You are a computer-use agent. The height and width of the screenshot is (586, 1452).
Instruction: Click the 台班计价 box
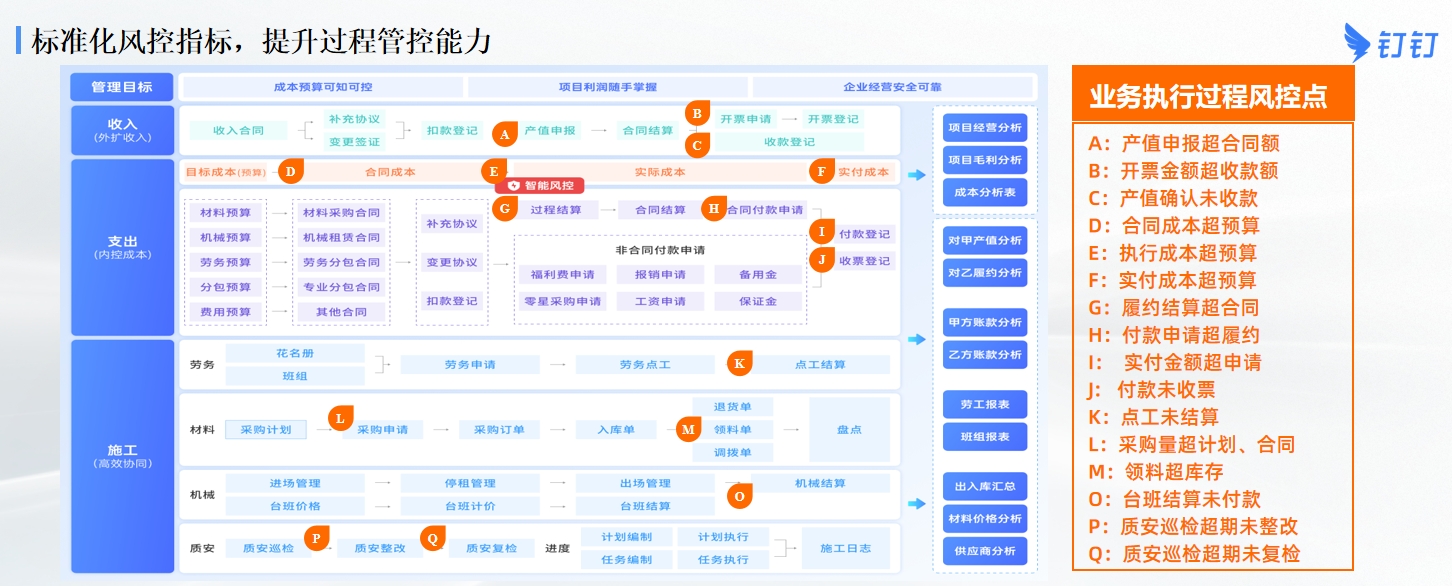[470, 506]
